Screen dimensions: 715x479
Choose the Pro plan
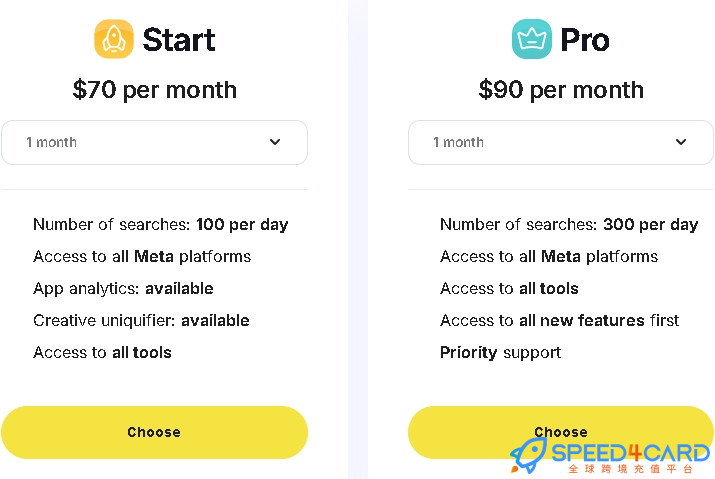[561, 432]
